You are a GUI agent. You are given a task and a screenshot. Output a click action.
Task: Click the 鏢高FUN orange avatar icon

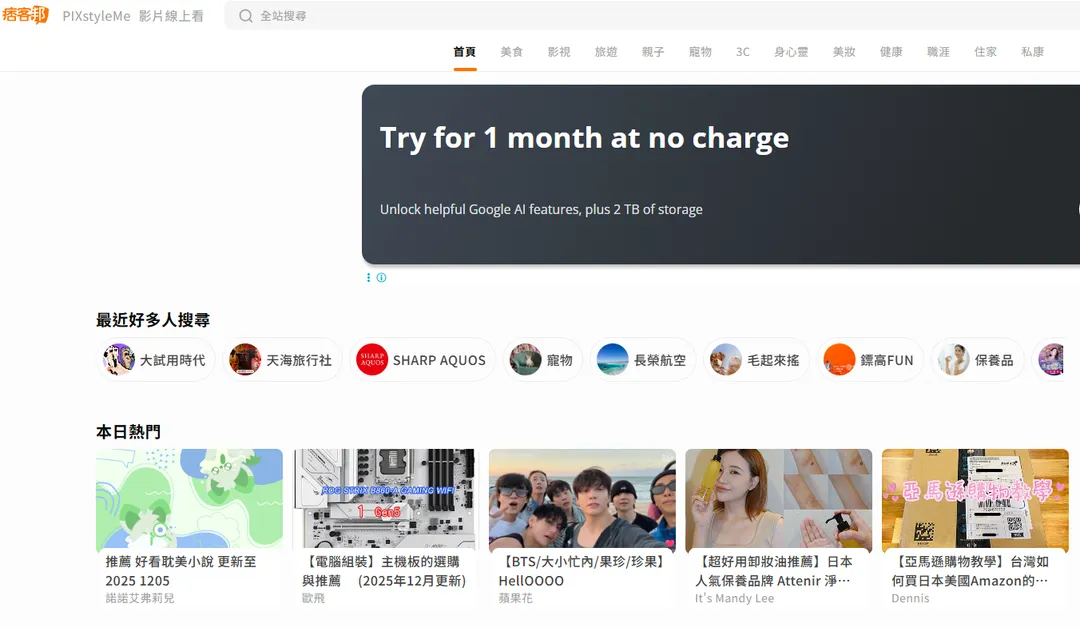pyautogui.click(x=840, y=360)
